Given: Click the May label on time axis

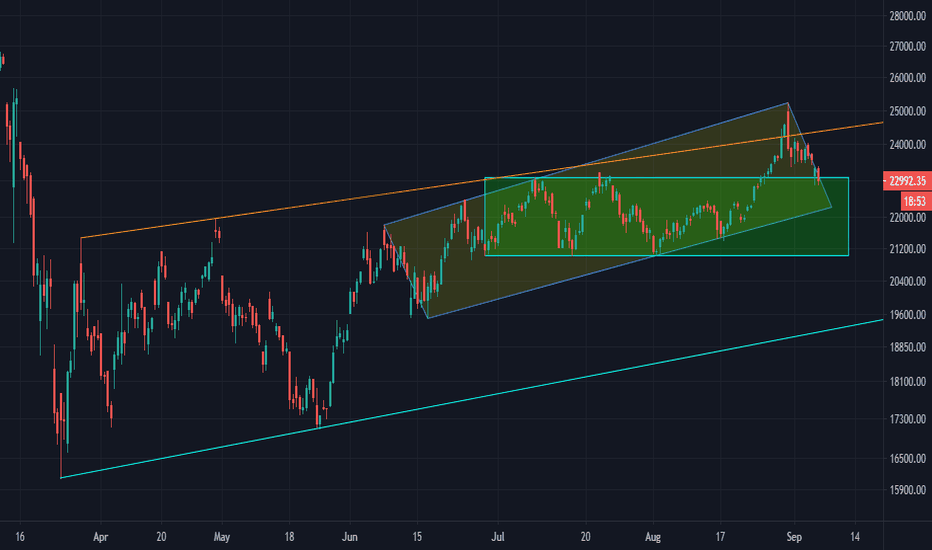Looking at the screenshot, I should 222,537.
